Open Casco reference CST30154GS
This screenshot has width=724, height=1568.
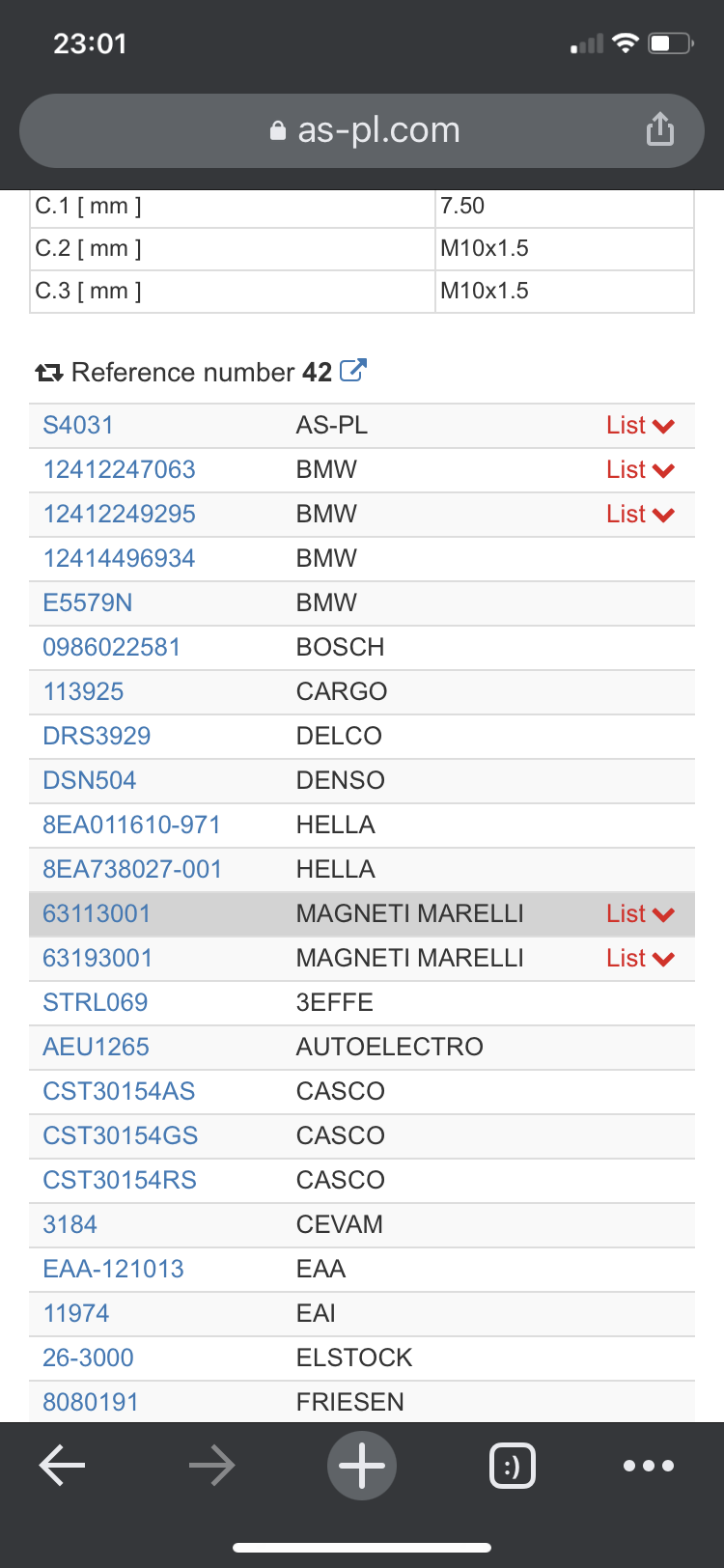pyautogui.click(x=121, y=1135)
